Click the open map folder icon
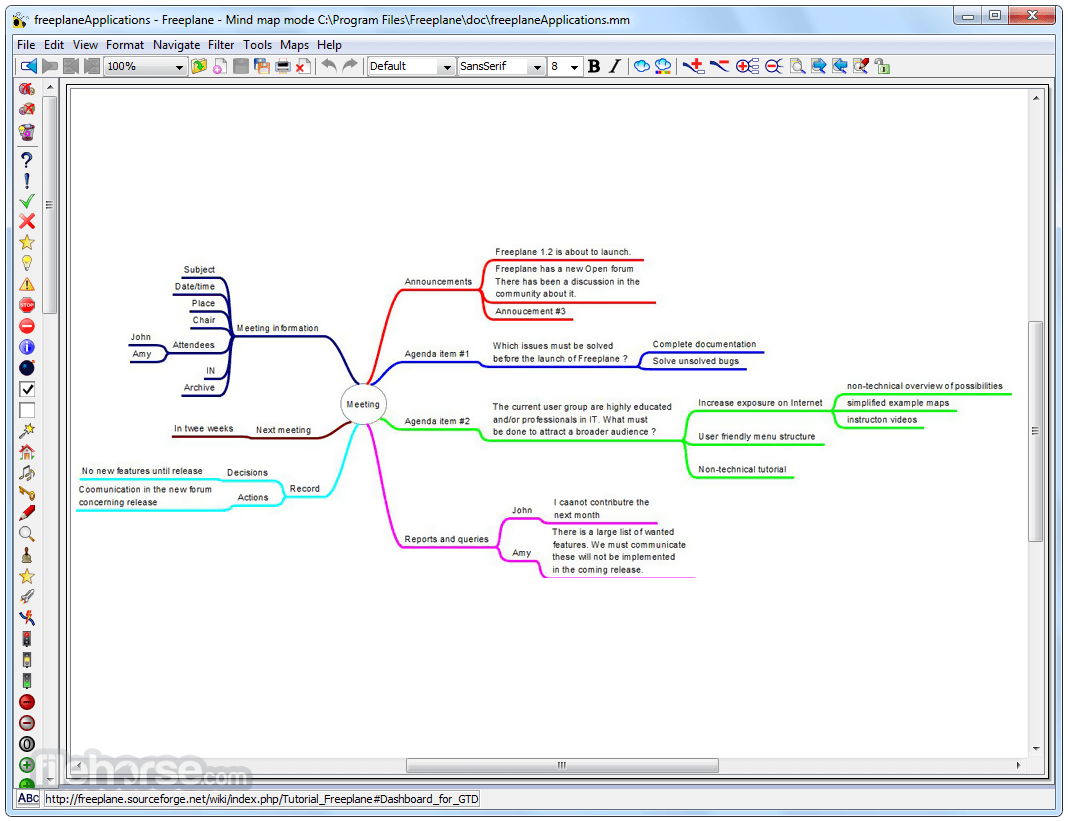The height and width of the screenshot is (821, 1068). [x=199, y=66]
